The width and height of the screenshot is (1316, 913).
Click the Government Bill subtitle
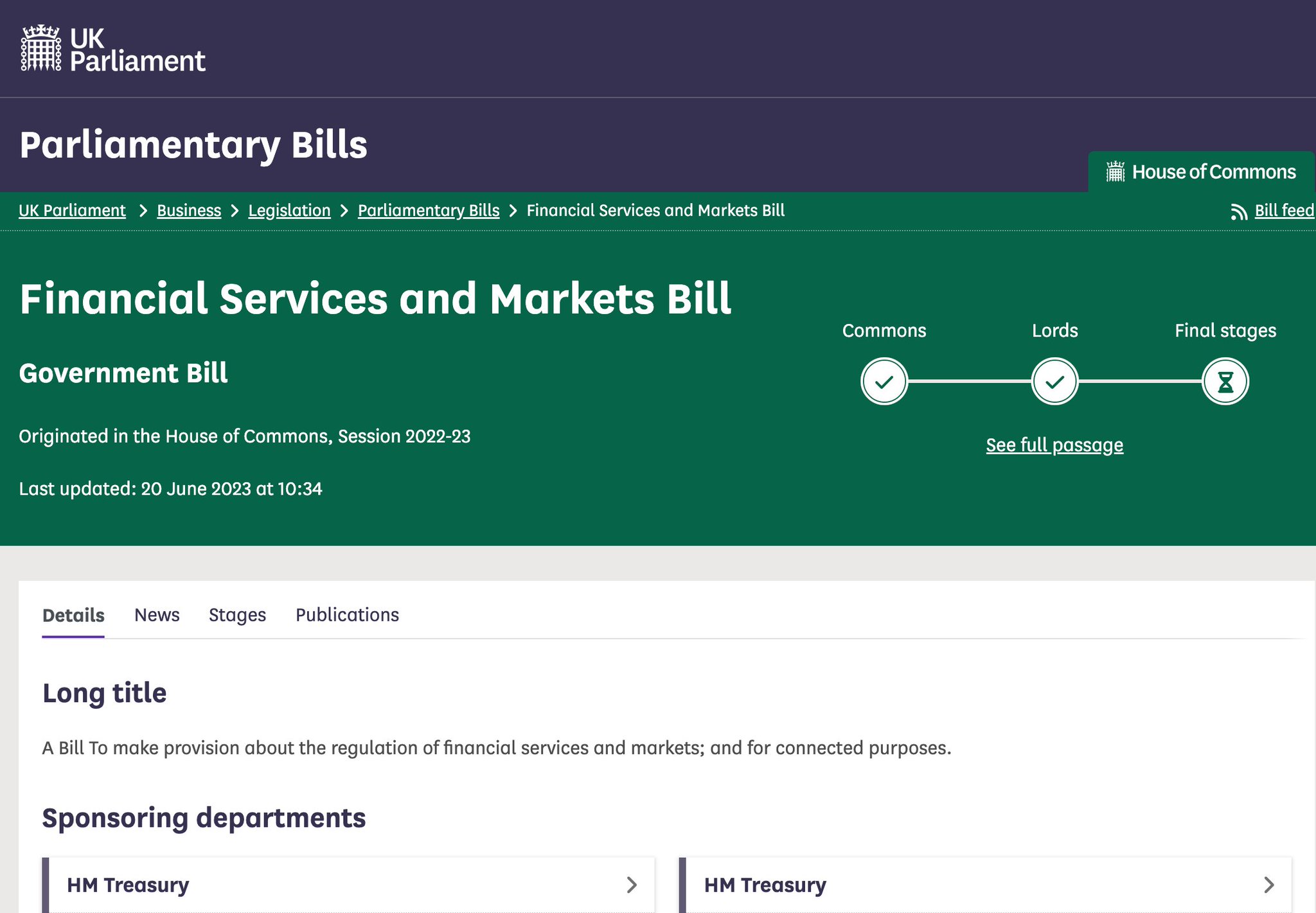coord(123,373)
